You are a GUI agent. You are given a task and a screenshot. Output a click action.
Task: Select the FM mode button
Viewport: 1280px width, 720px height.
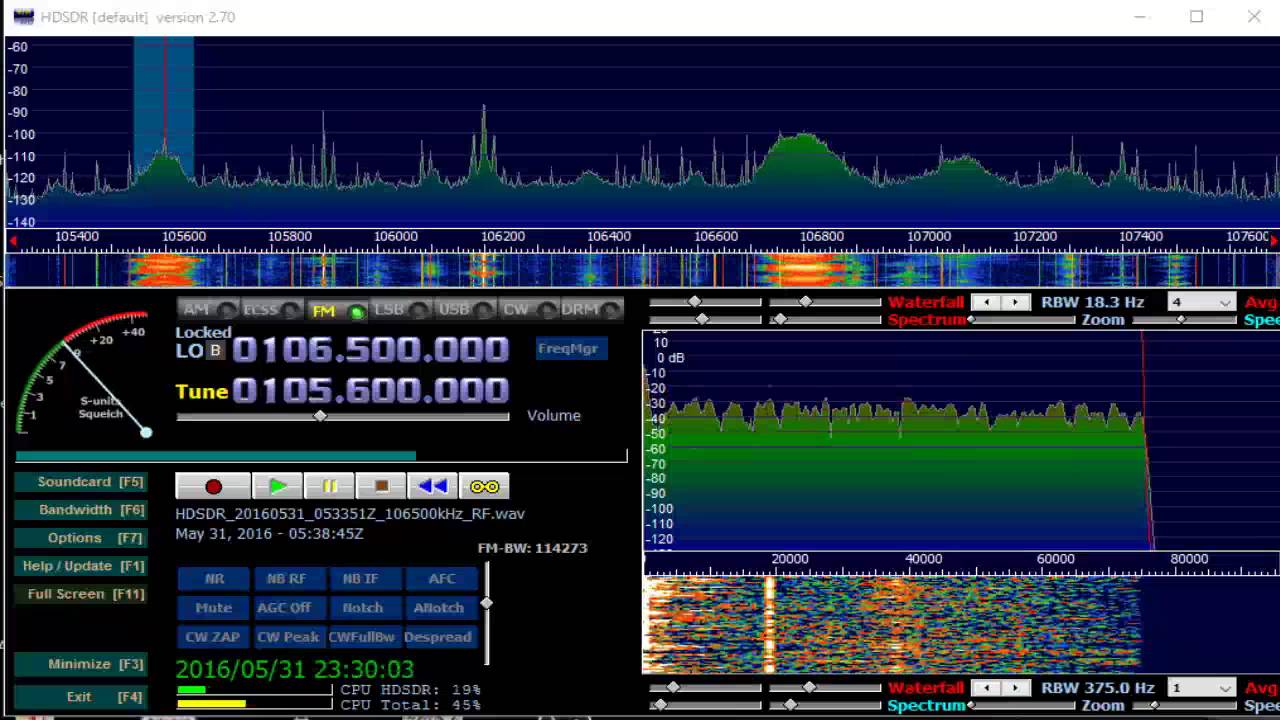(336, 310)
